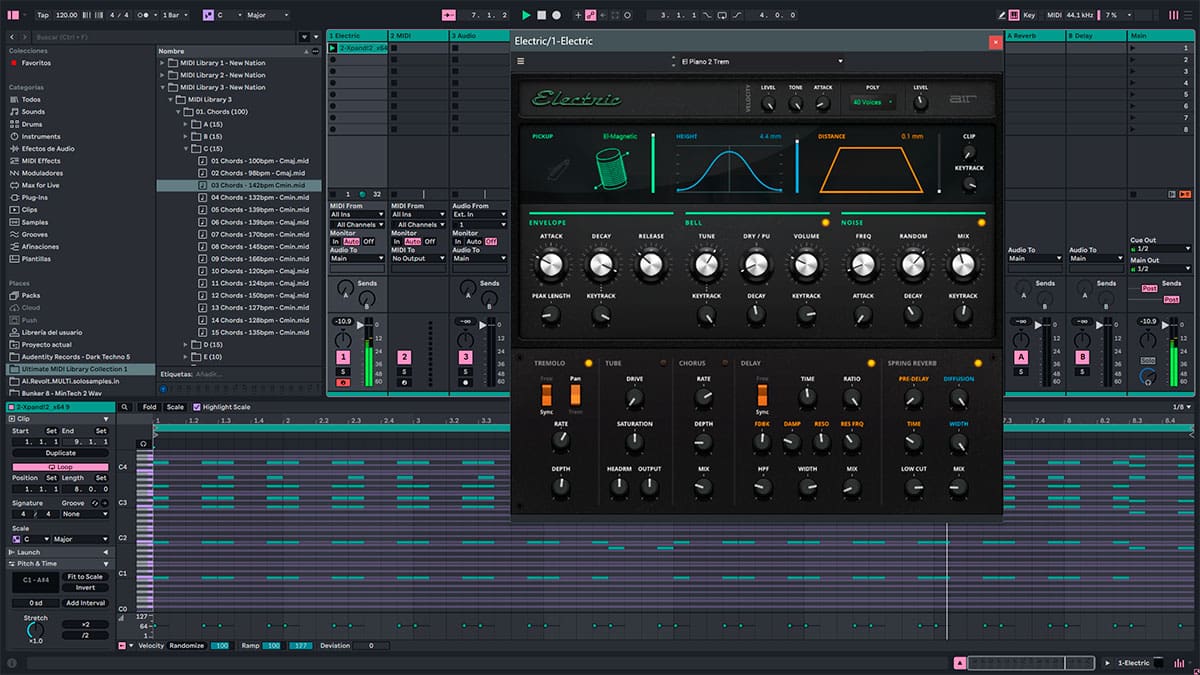Open the Electric plugin hamburger menu
The image size is (1200, 675).
[520, 61]
